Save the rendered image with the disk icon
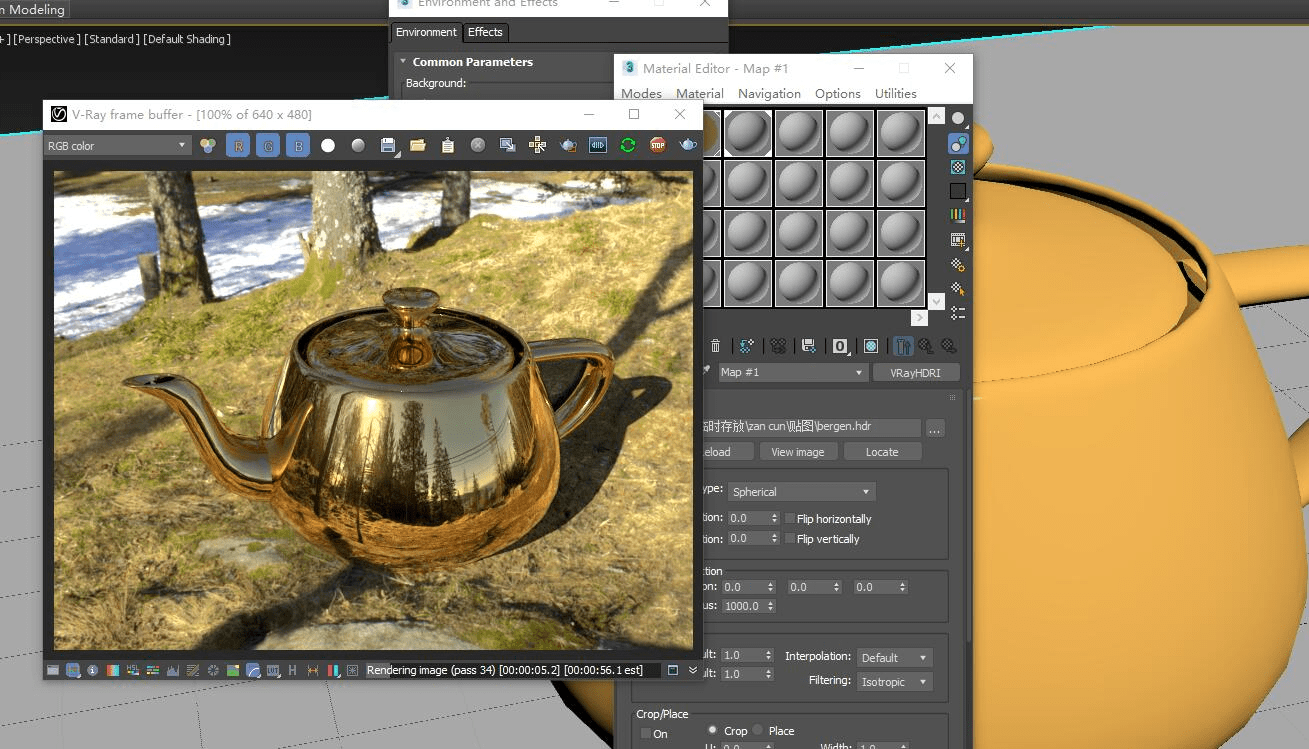This screenshot has height=749, width=1309. pyautogui.click(x=388, y=145)
